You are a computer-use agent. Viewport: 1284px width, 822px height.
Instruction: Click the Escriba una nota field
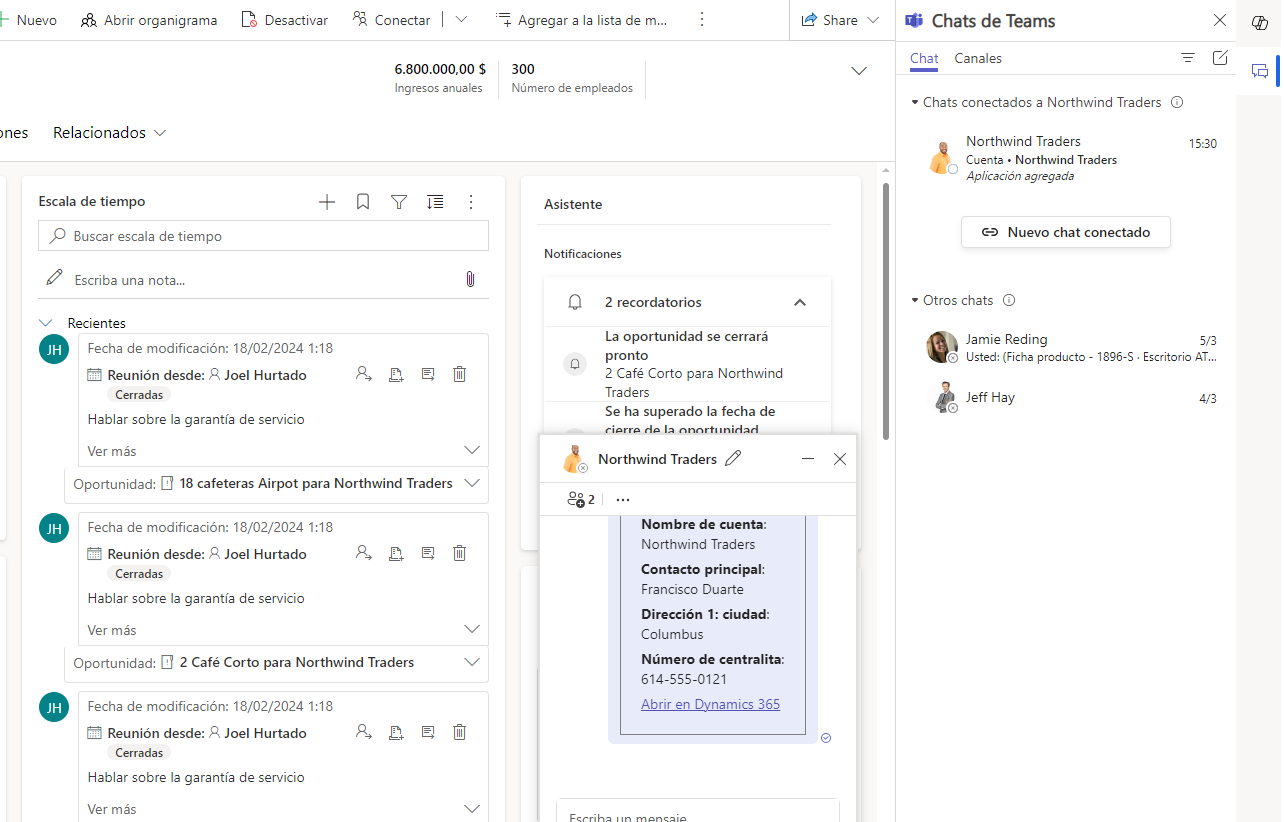tap(250, 280)
